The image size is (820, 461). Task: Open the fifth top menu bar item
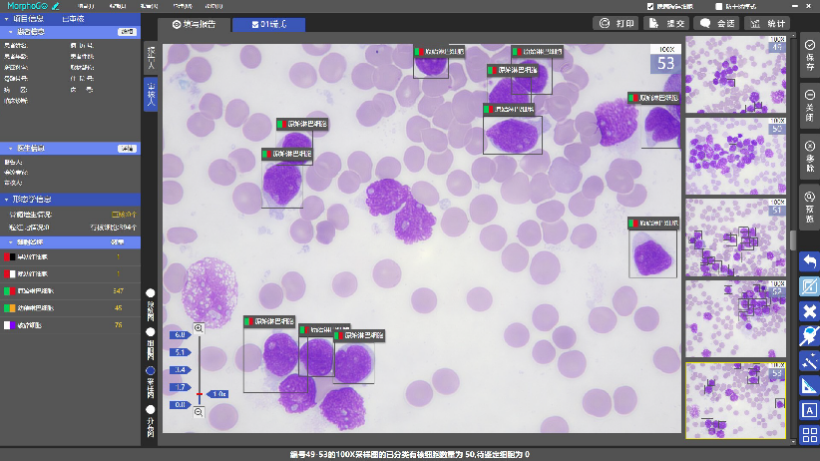click(214, 6)
